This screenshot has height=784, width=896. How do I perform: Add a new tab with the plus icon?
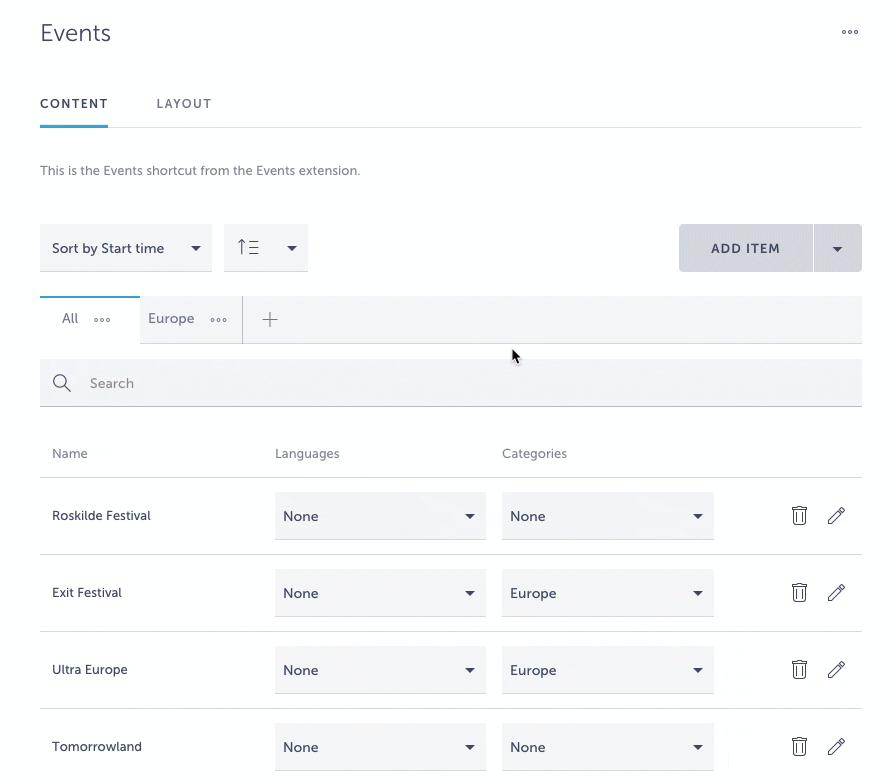pos(269,319)
